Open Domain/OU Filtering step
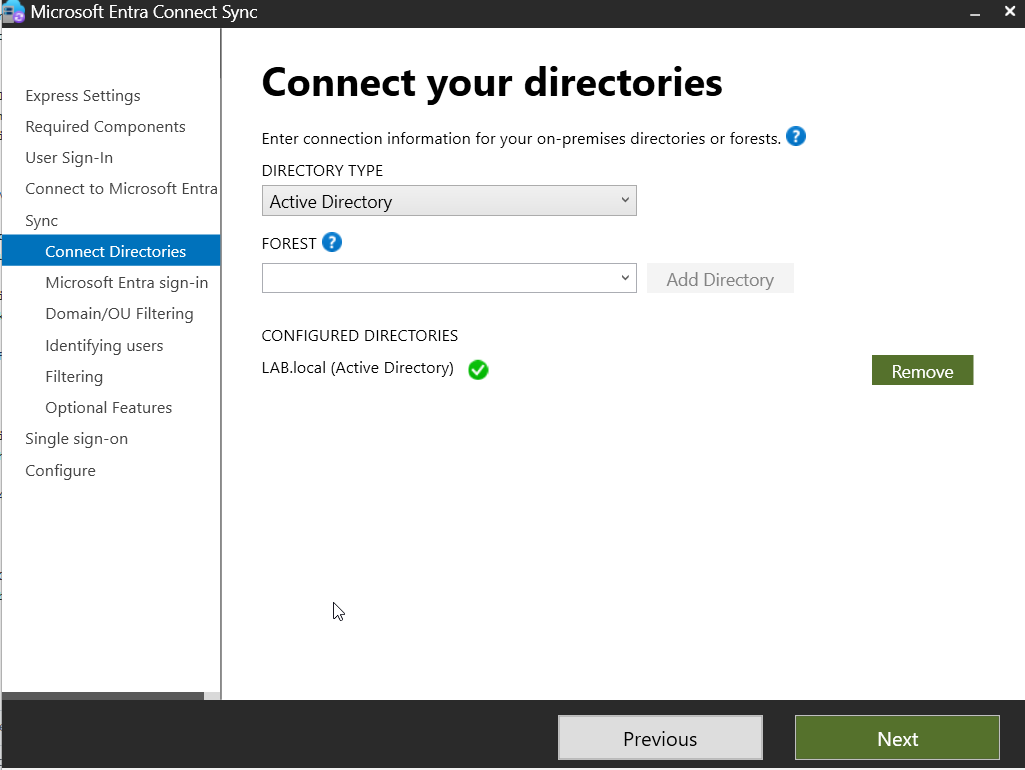 pos(120,314)
